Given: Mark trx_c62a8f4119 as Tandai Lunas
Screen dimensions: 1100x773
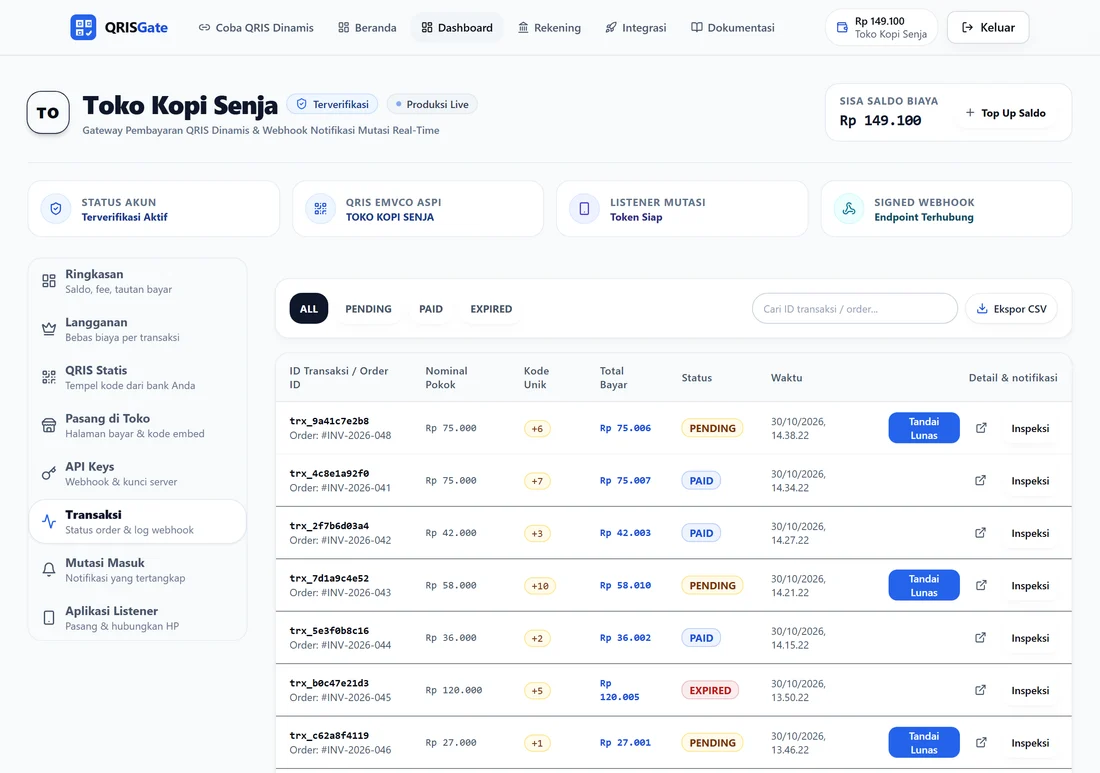Looking at the screenshot, I should click(x=924, y=742).
